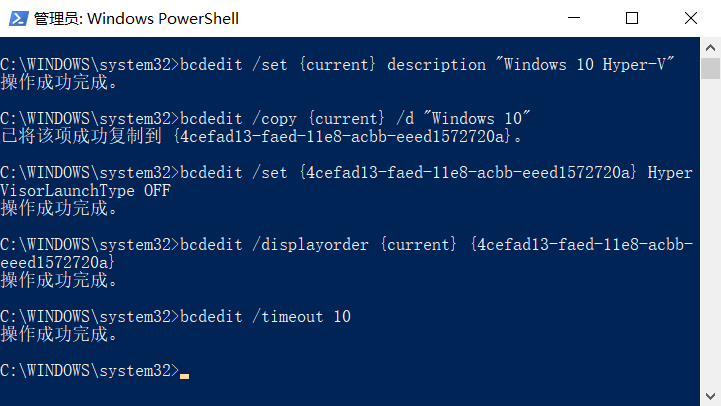This screenshot has width=721, height=406.
Task: Click the 操作成功完成 message under the timeout command
Action: point(59,334)
